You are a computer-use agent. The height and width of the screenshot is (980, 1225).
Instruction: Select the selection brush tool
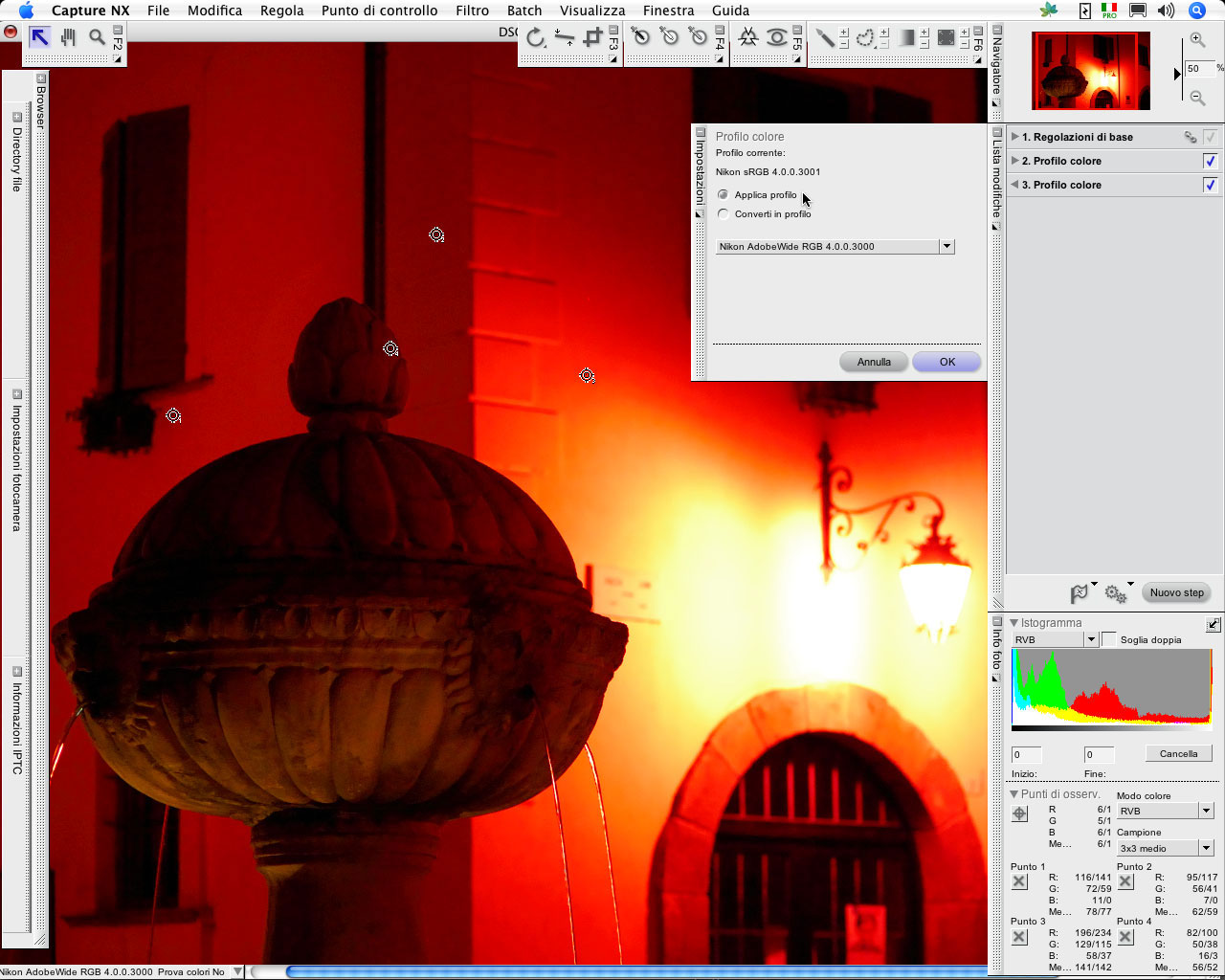[x=824, y=37]
